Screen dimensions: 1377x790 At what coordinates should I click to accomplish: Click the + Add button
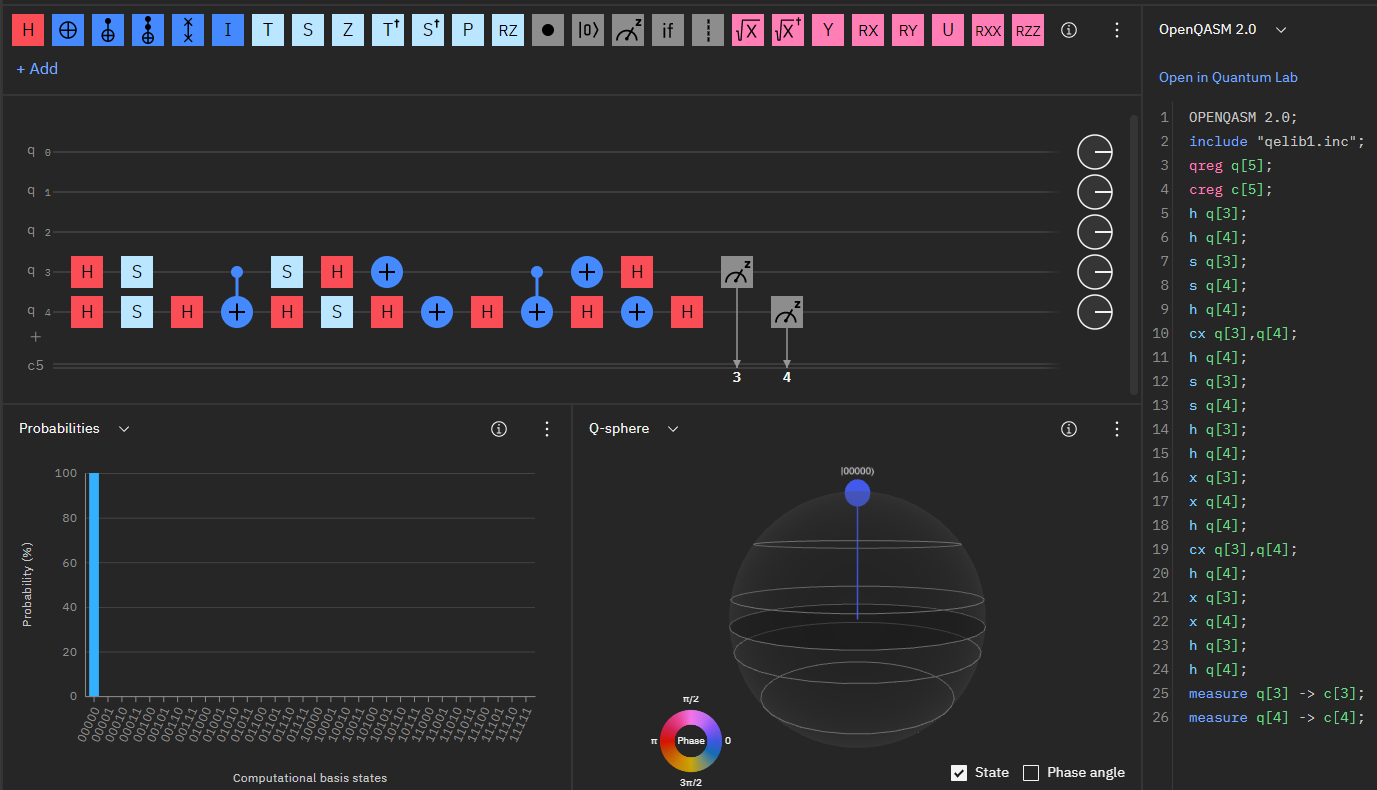point(37,69)
